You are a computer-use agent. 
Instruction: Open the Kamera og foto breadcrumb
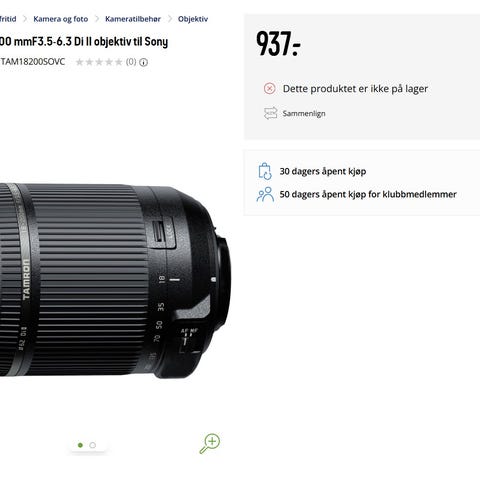(61, 19)
